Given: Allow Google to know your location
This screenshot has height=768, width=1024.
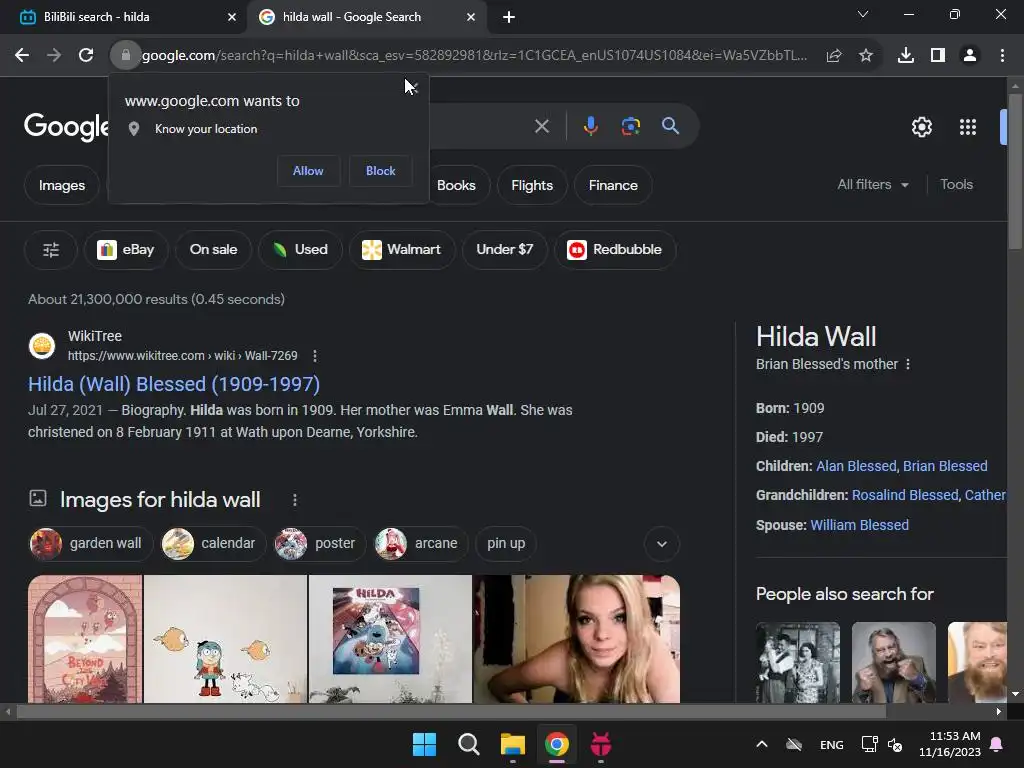Looking at the screenshot, I should [308, 171].
